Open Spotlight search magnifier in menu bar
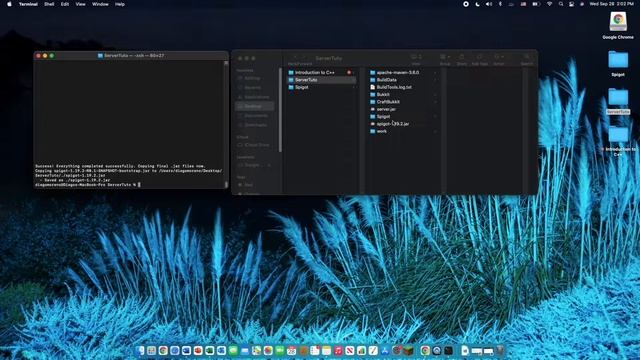The width and height of the screenshot is (640, 360). pyautogui.click(x=561, y=4)
